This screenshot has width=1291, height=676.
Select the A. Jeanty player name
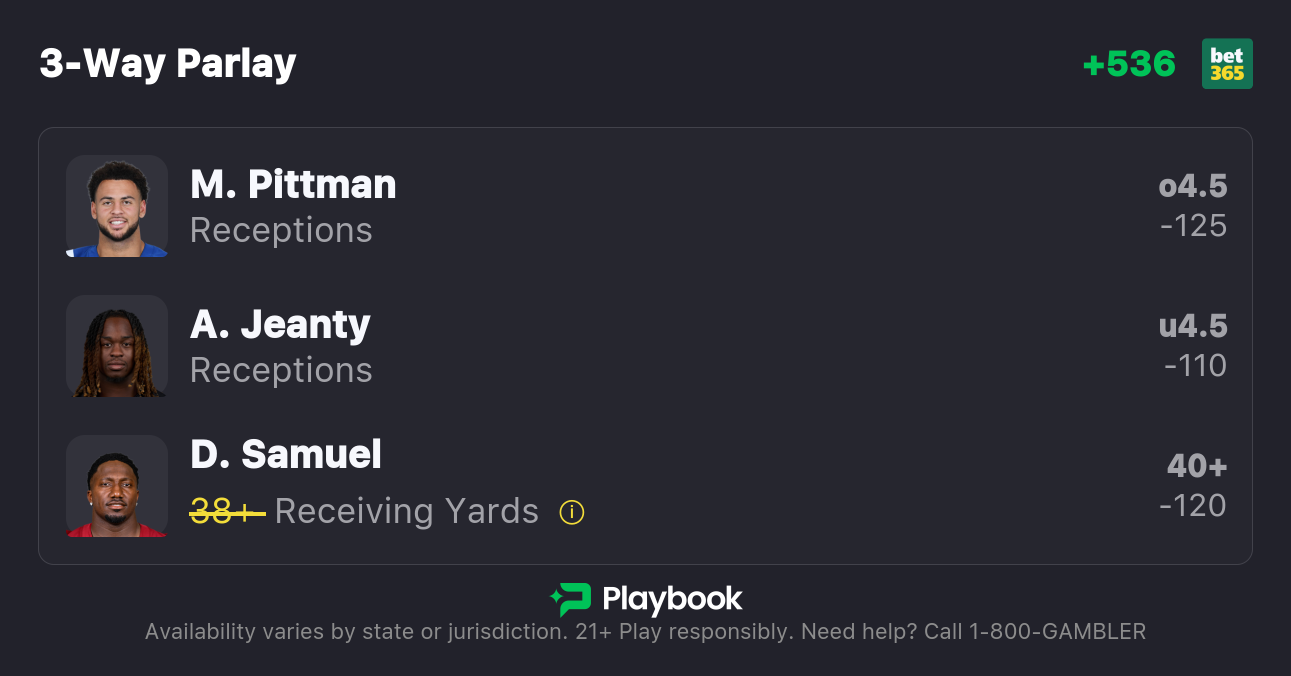[280, 325]
